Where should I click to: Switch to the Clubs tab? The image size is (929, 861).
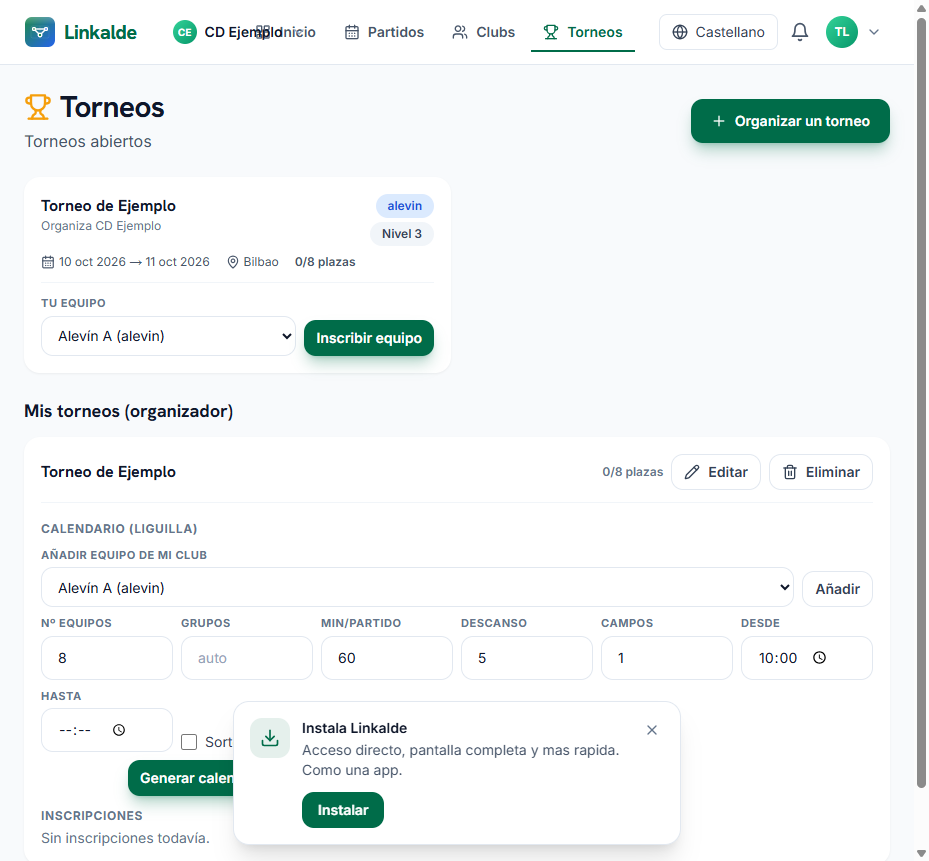(483, 32)
